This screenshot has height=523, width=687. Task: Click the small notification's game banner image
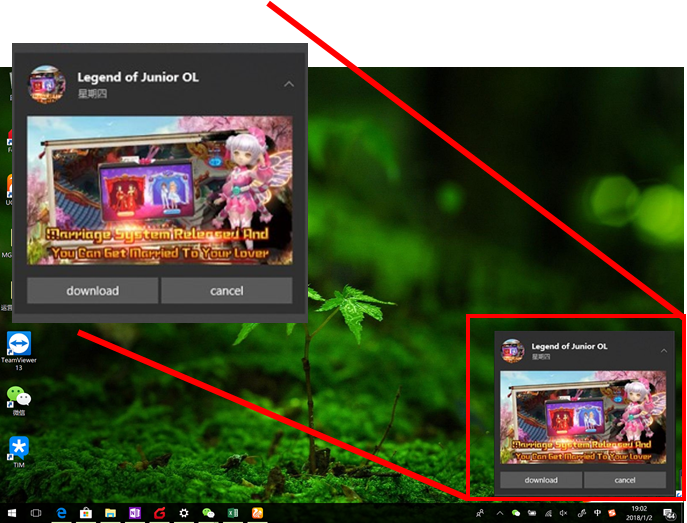(x=583, y=417)
